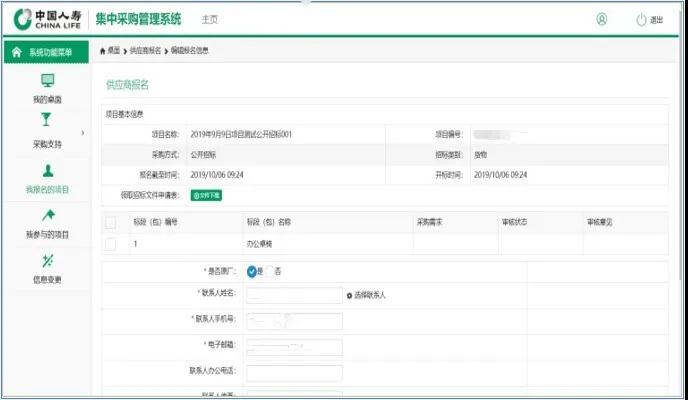This screenshot has height=400, width=688.
Task: Go to 供应商报名 breadcrumb link
Action: [145, 51]
